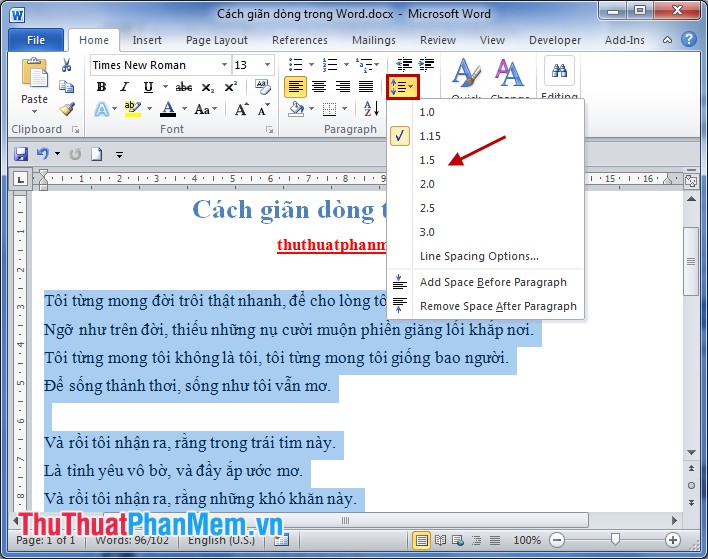
Task: Open Multilevel List dropdown
Action: pyautogui.click(x=377, y=65)
